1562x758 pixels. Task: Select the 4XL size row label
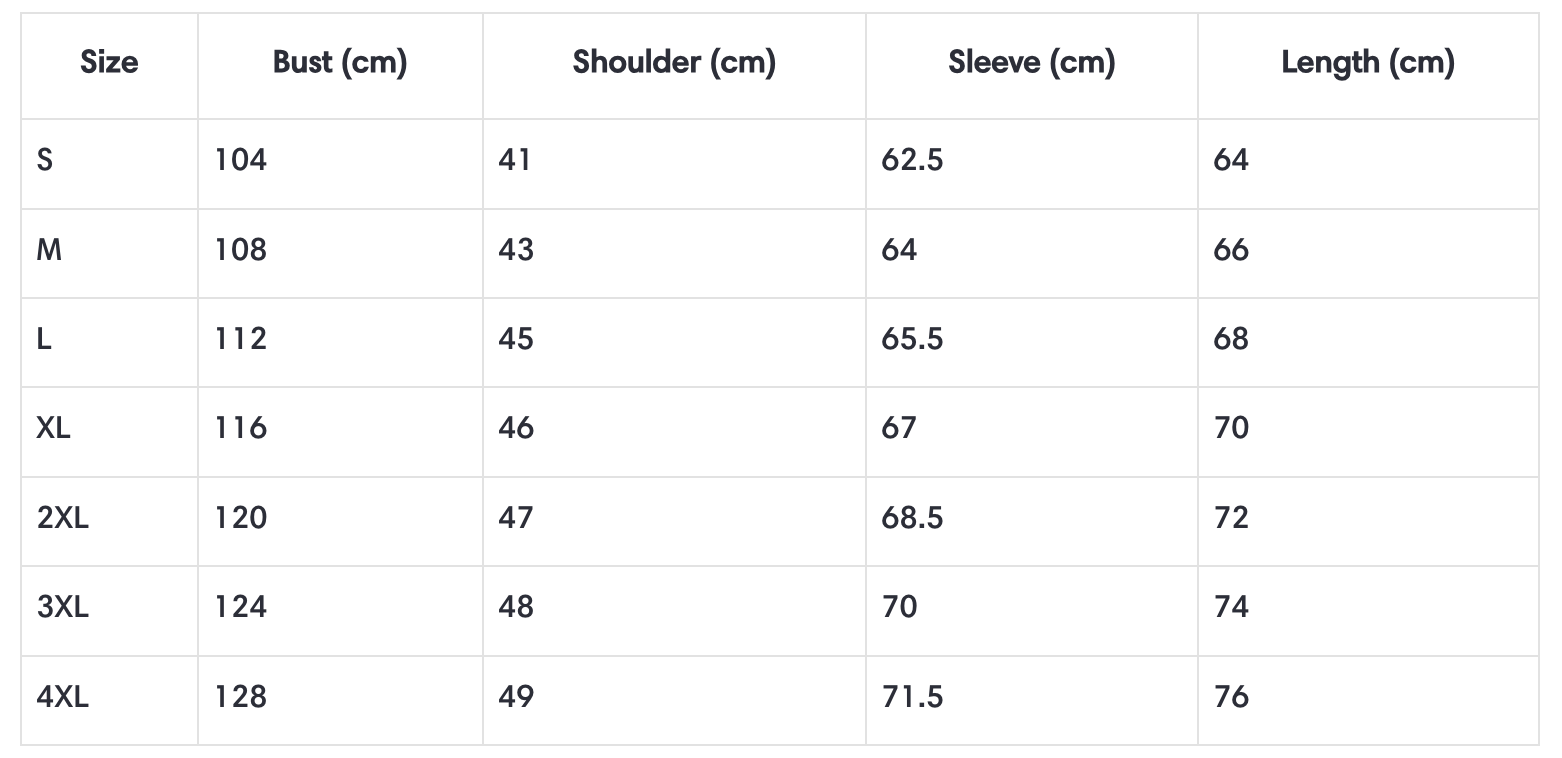(x=62, y=696)
